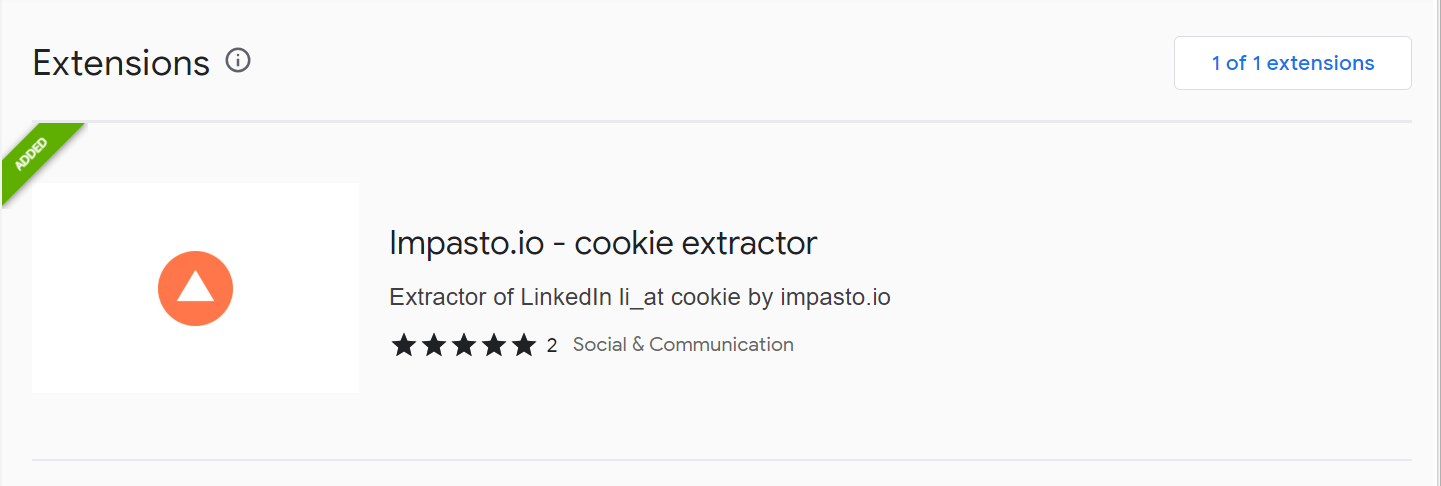
Task: Open the Impasto.io - cookie extractor title
Action: [603, 242]
